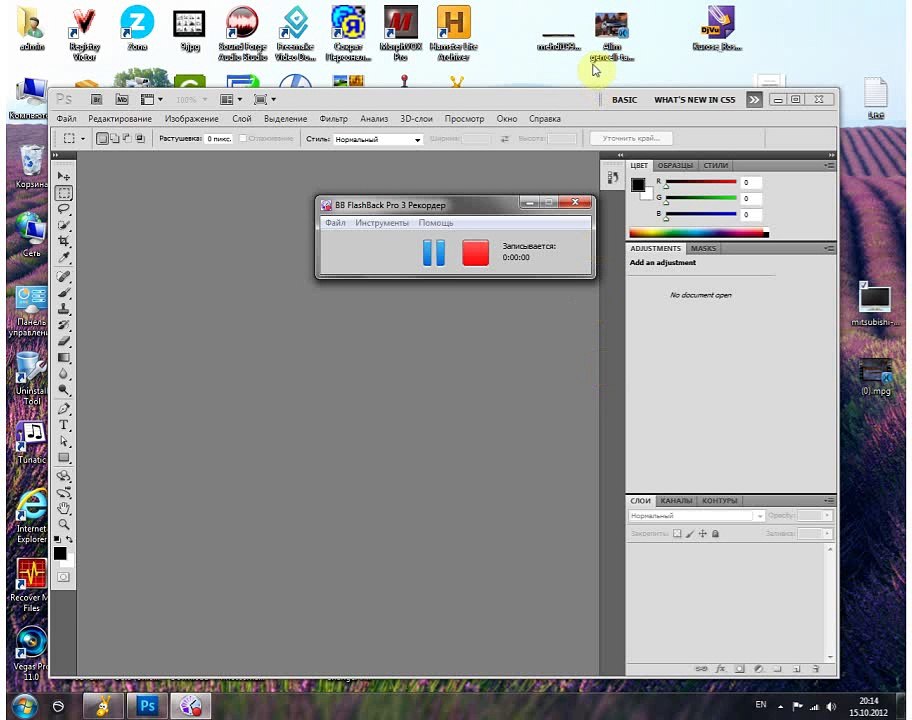Open the Изображение menu

point(191,119)
